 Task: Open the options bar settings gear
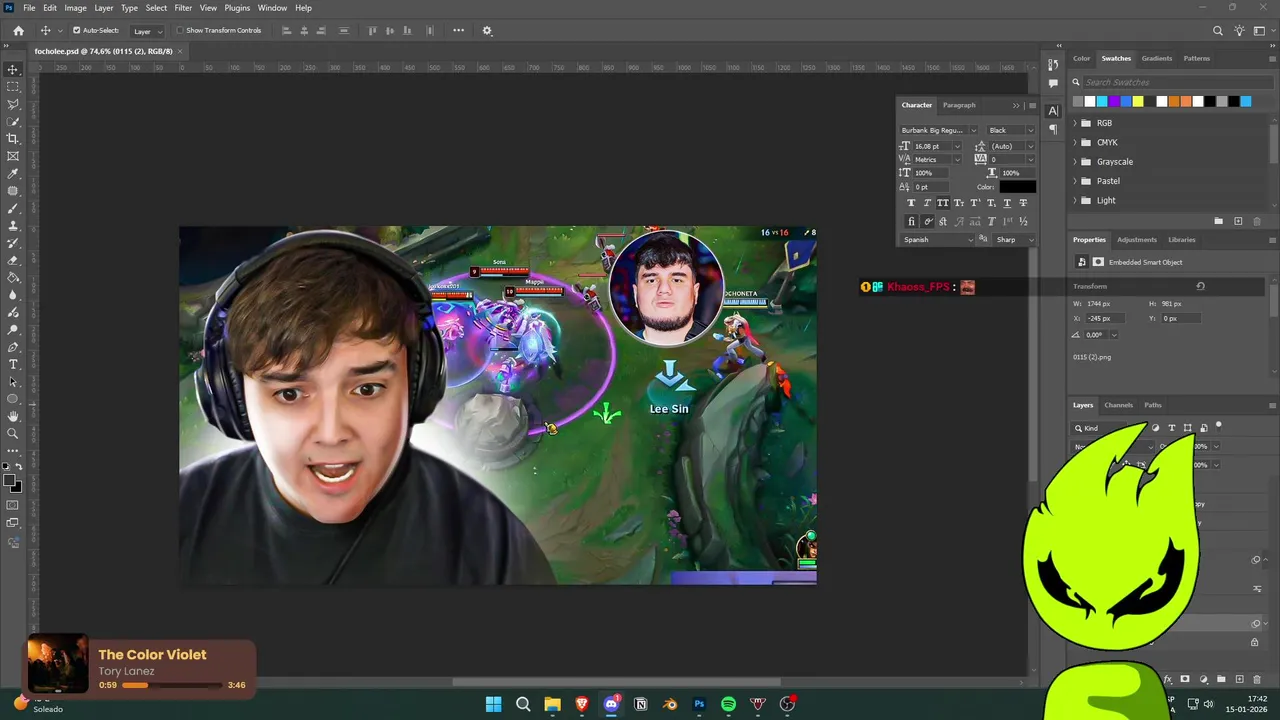coord(487,30)
